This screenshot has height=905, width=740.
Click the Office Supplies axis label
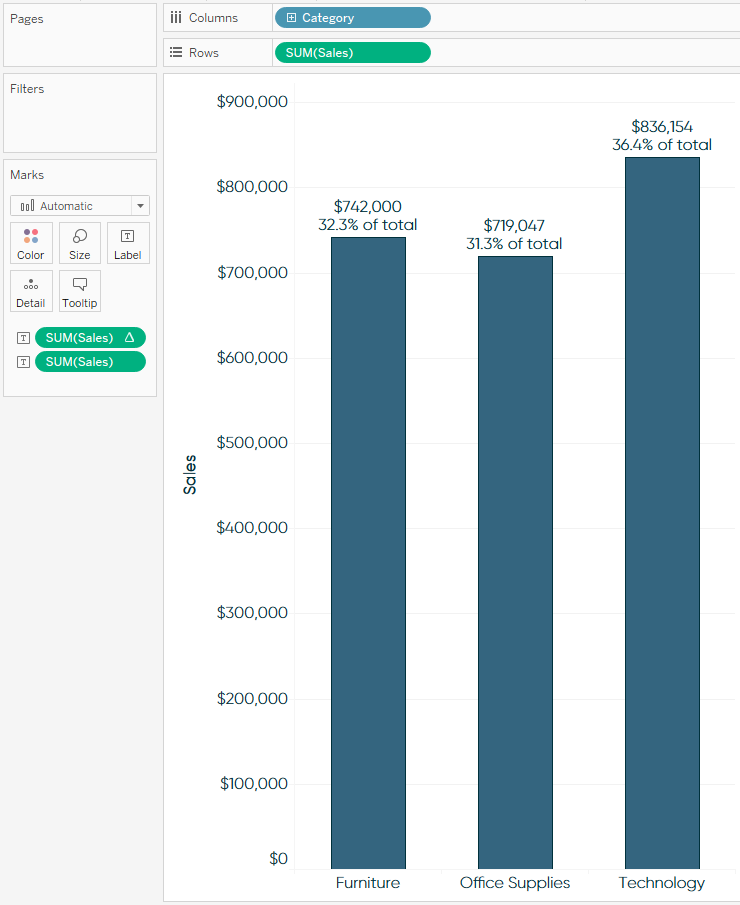[515, 884]
